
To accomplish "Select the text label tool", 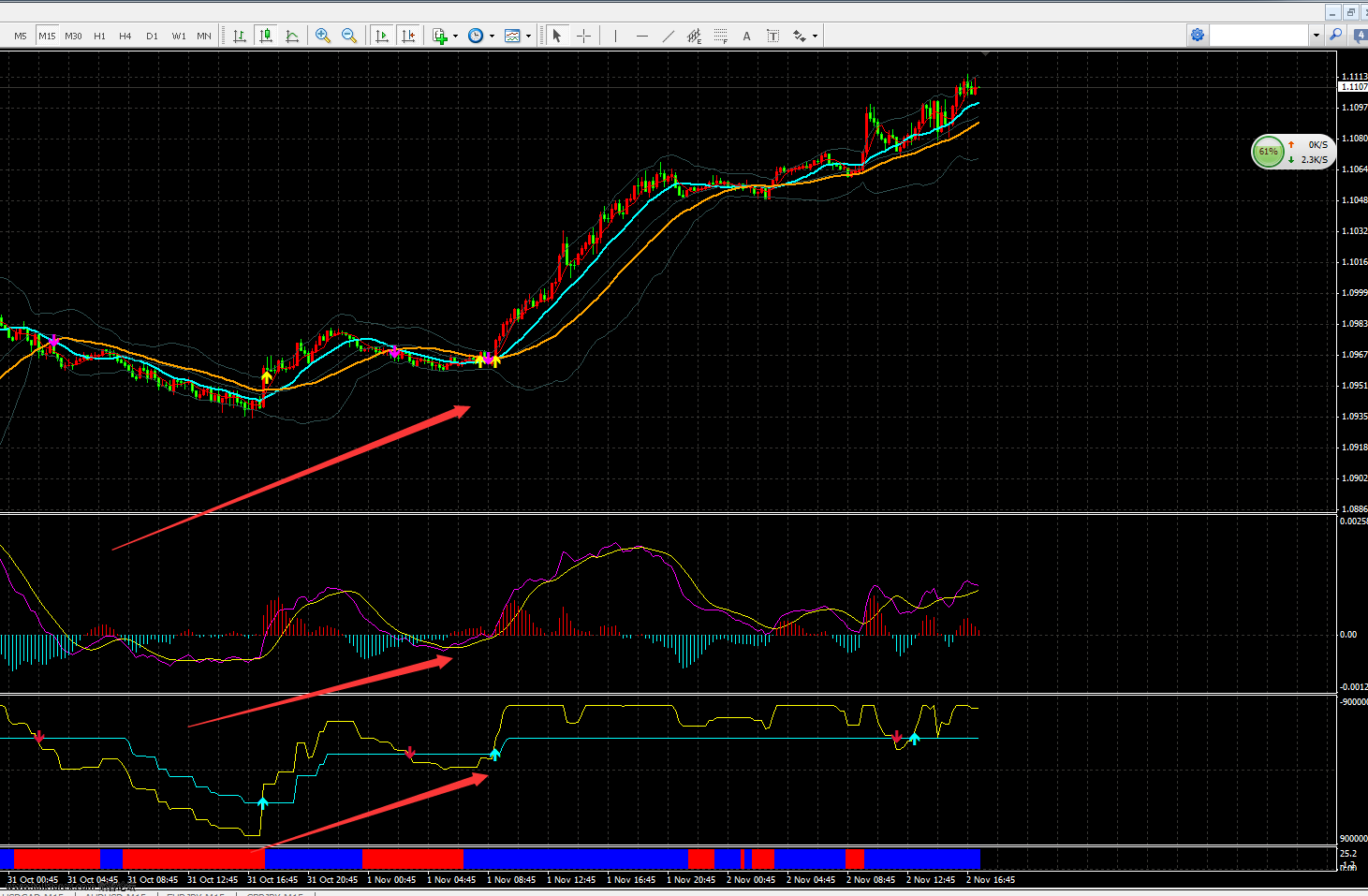I will click(x=772, y=36).
